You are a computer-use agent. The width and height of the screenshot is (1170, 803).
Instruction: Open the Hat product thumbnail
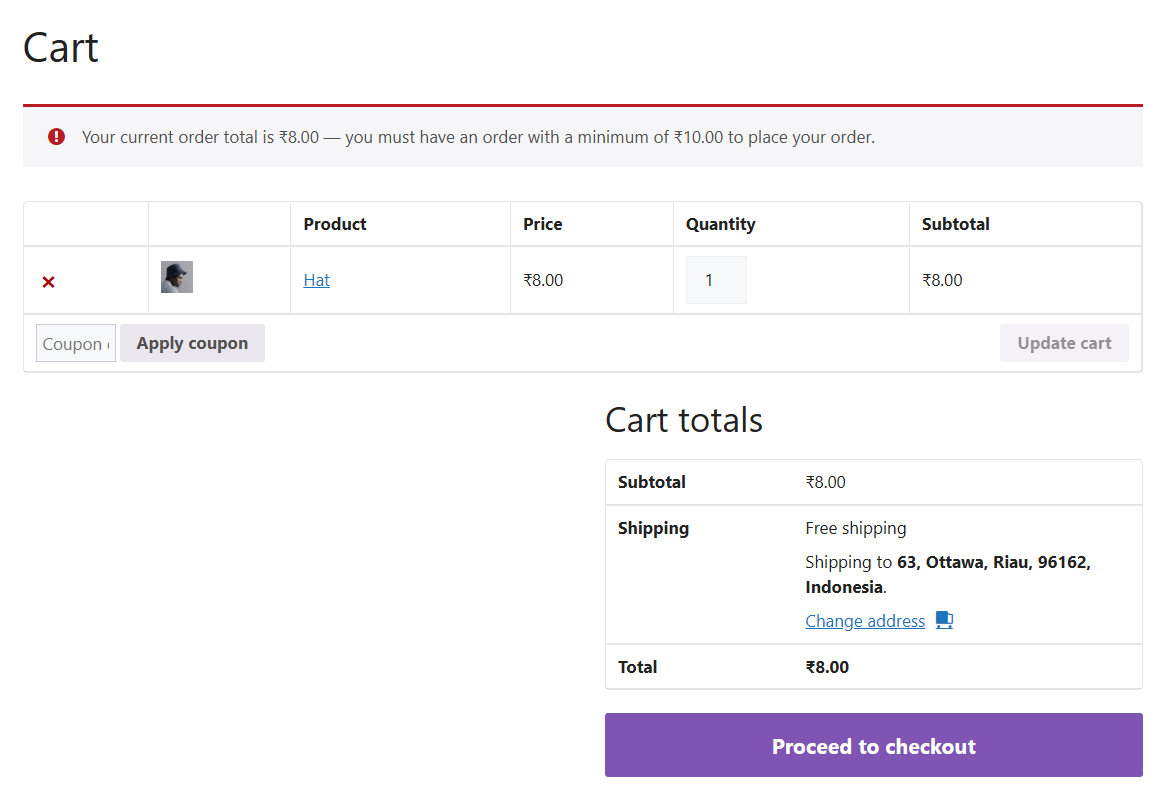click(177, 277)
